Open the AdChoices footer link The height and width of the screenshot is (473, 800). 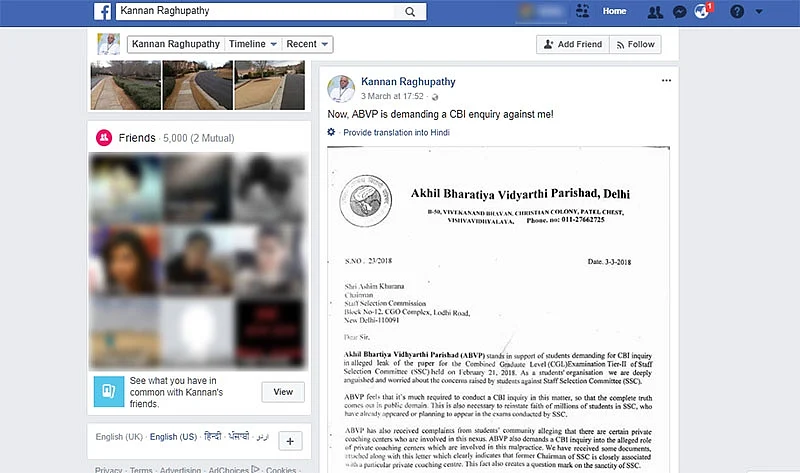pos(234,469)
